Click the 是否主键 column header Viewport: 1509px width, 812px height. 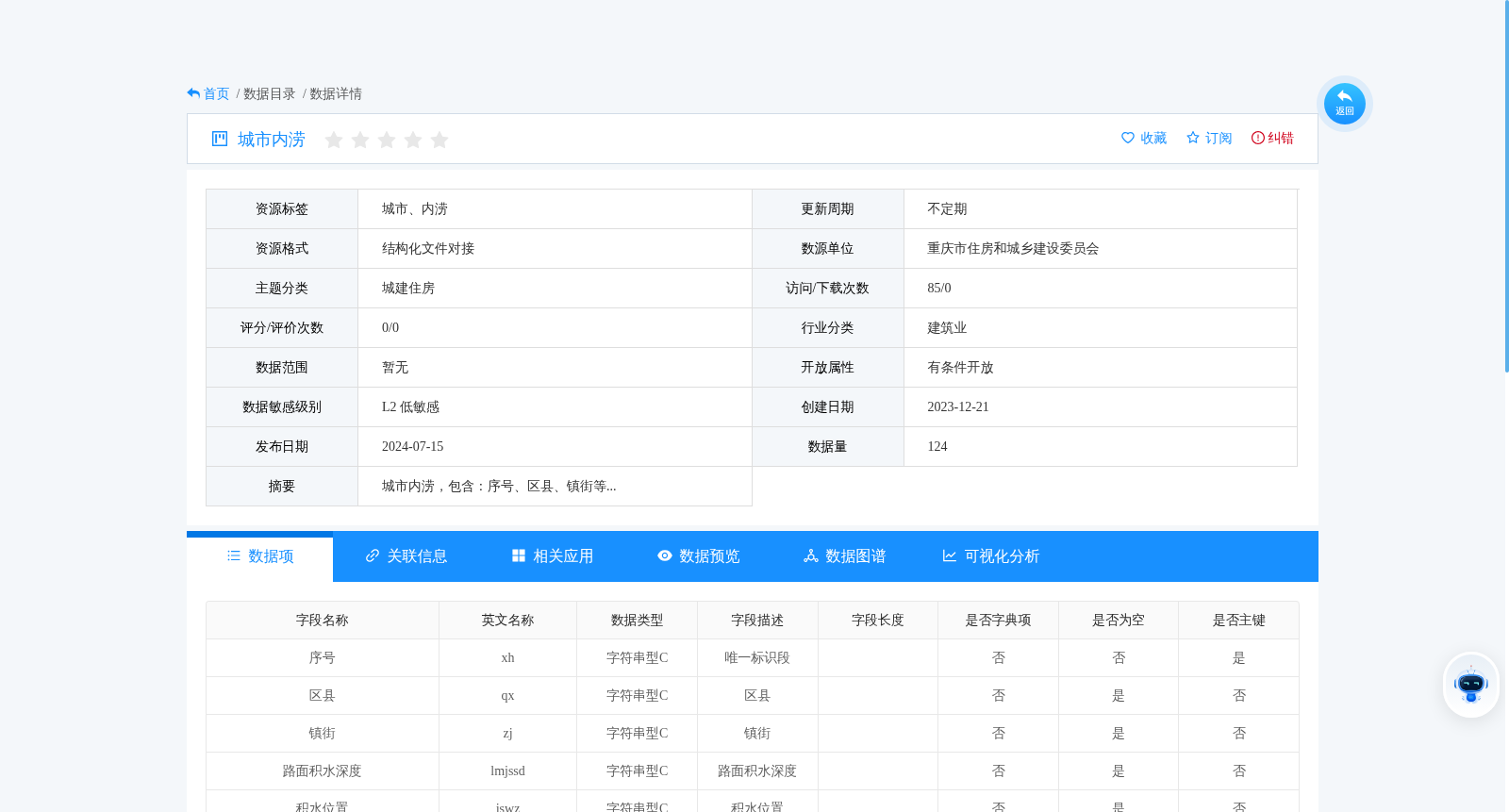[x=1239, y=621]
